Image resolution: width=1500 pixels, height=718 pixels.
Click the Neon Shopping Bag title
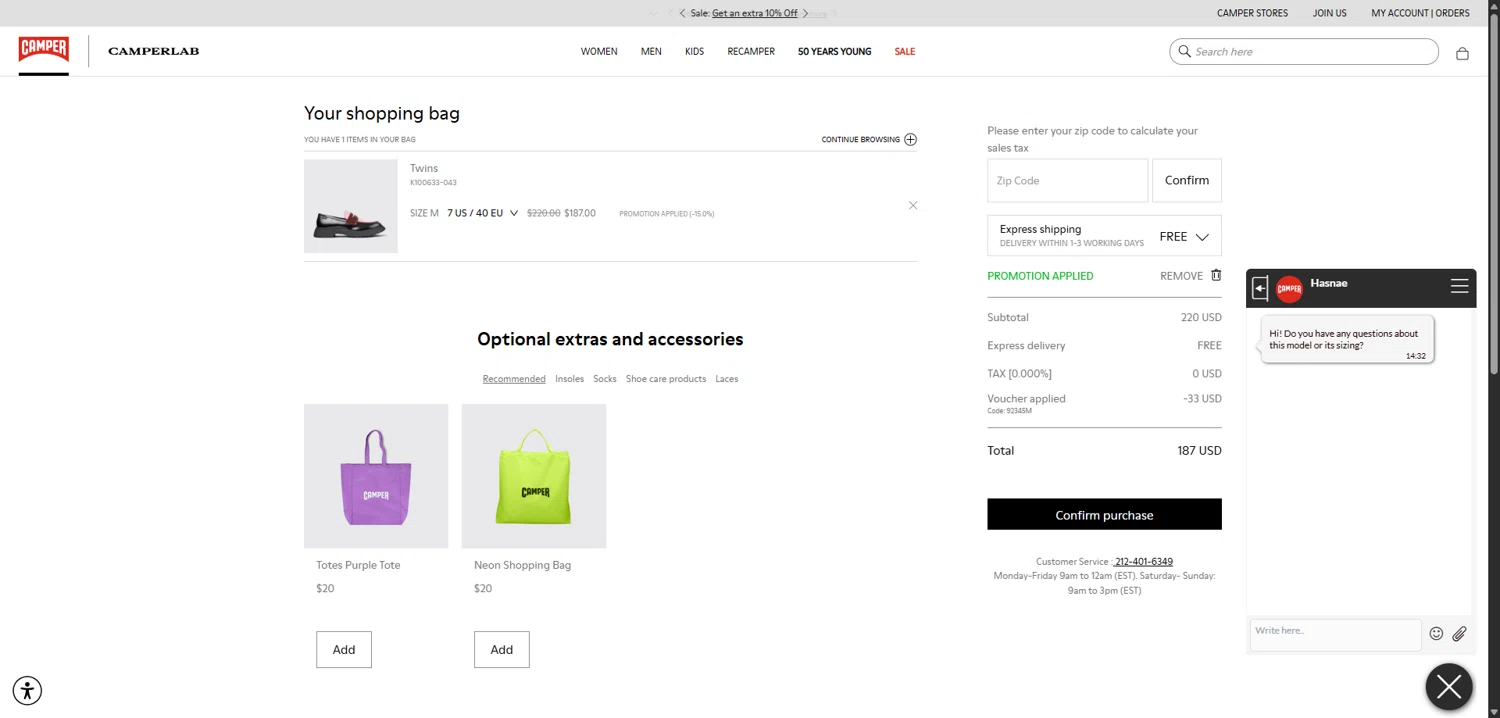(x=522, y=565)
